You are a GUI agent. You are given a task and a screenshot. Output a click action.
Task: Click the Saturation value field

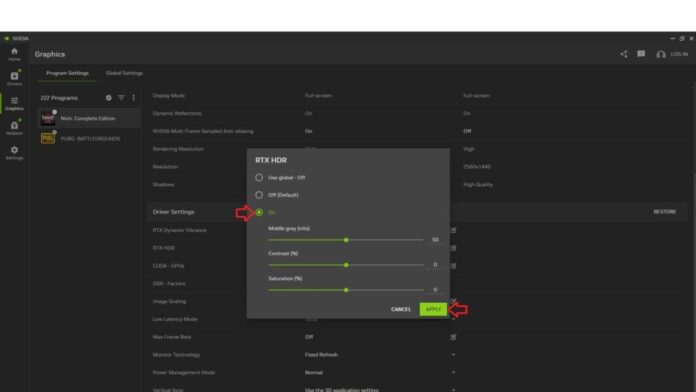pos(435,289)
